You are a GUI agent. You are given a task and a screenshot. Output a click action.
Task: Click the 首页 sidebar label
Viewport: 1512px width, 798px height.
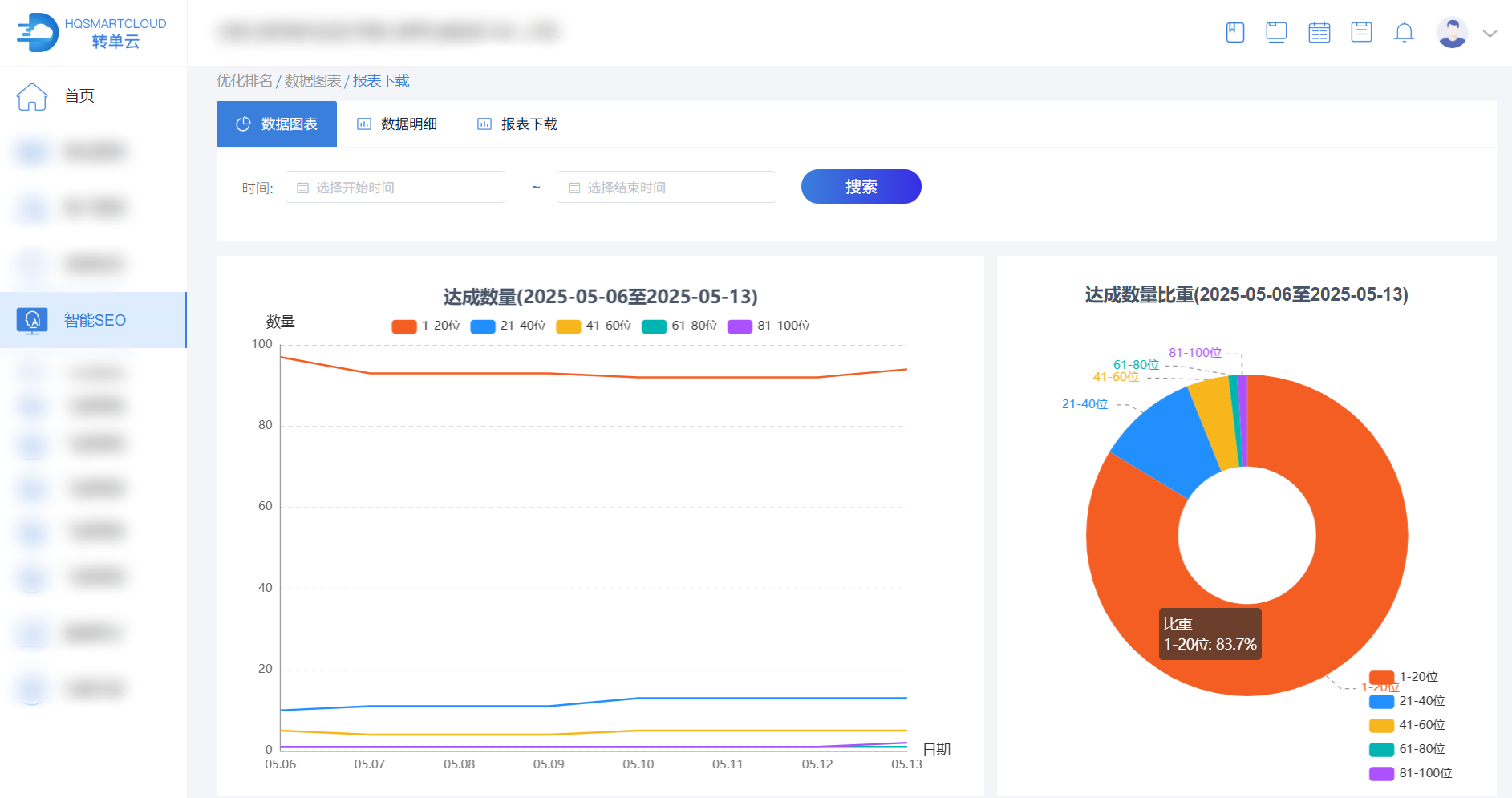[79, 96]
